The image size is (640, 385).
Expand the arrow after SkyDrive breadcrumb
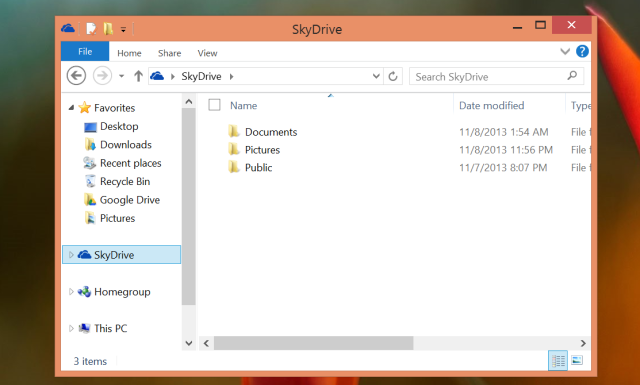[x=231, y=76]
